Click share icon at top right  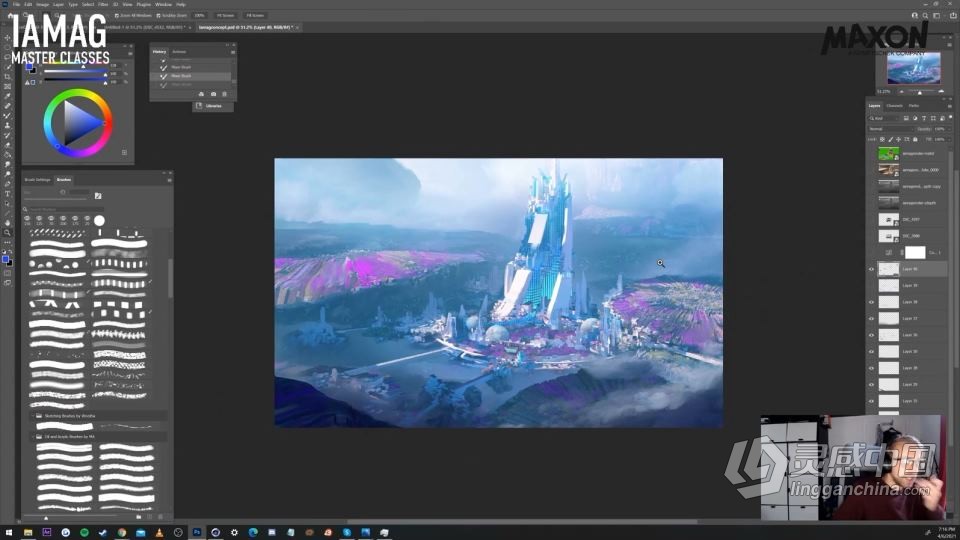(953, 15)
